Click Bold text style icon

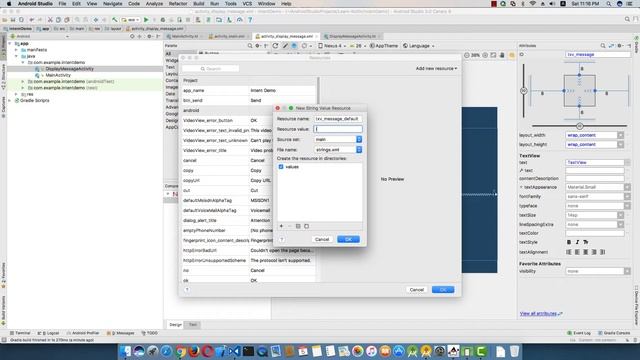click(x=569, y=242)
